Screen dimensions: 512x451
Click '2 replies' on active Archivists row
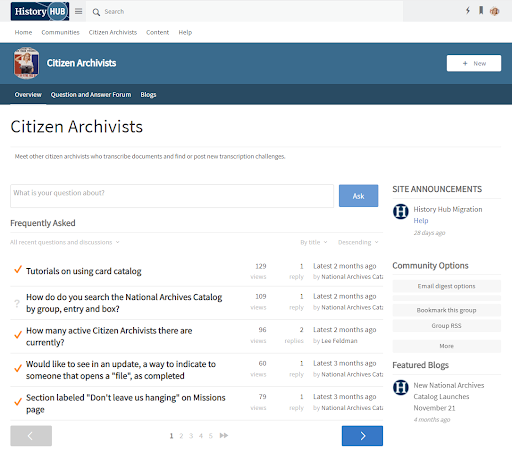coord(294,335)
